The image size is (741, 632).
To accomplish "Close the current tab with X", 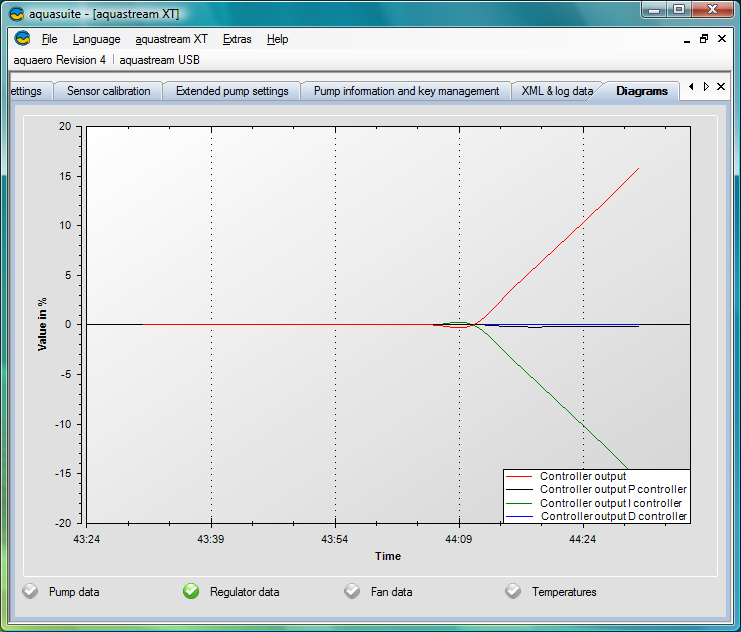I will click(x=721, y=87).
